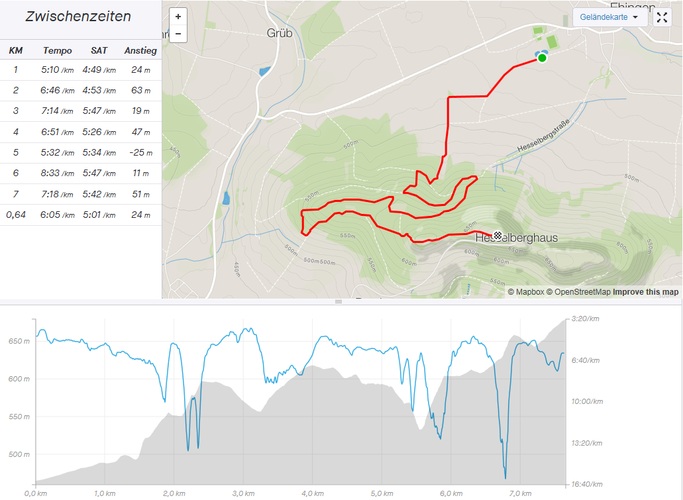Image resolution: width=683 pixels, height=500 pixels.
Task: Select the kilometer 3 split row
Action: point(80,111)
